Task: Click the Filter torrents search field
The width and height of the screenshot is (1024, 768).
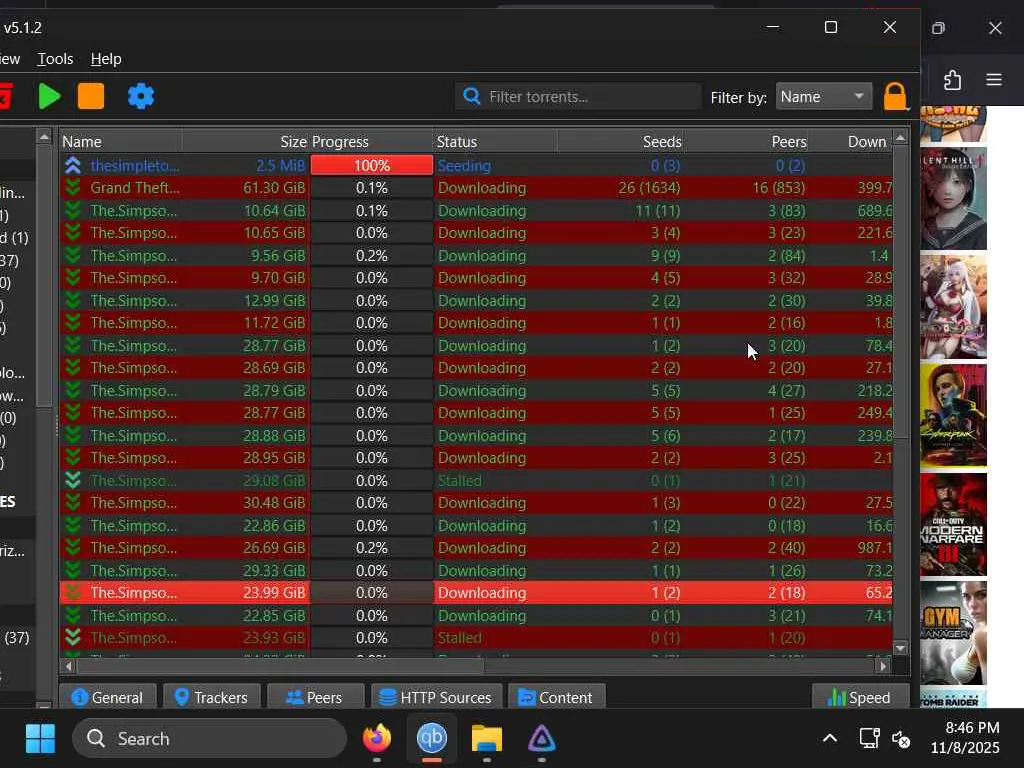Action: pyautogui.click(x=578, y=97)
